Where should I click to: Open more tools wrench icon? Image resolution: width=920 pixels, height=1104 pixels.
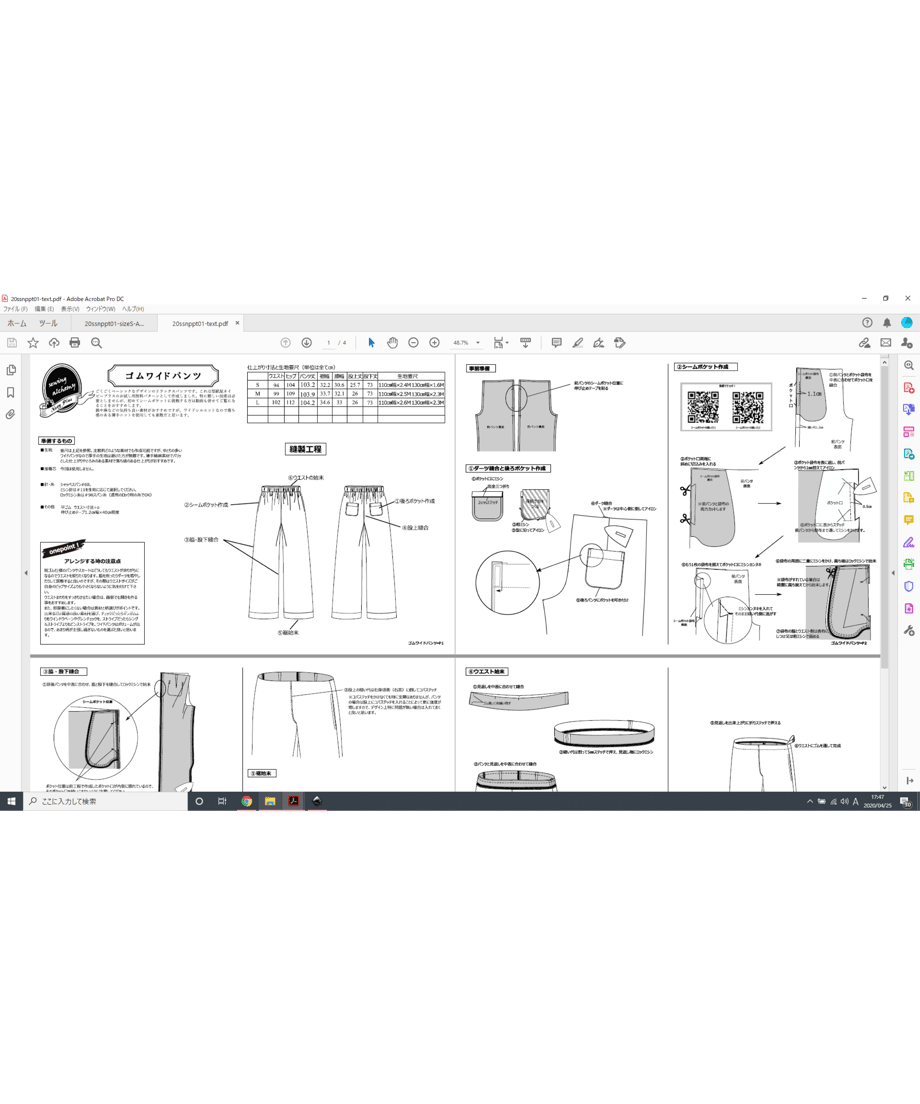(x=909, y=630)
